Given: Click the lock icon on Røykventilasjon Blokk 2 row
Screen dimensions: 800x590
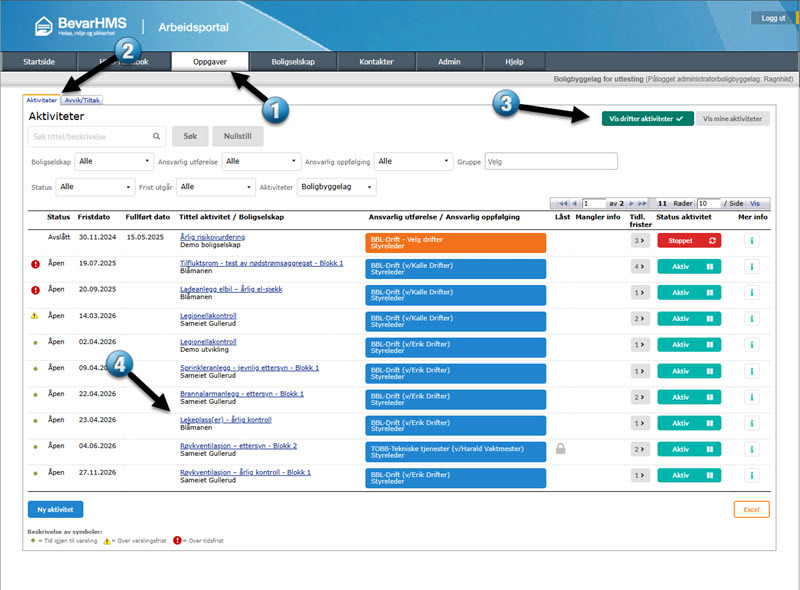Looking at the screenshot, I should (560, 449).
